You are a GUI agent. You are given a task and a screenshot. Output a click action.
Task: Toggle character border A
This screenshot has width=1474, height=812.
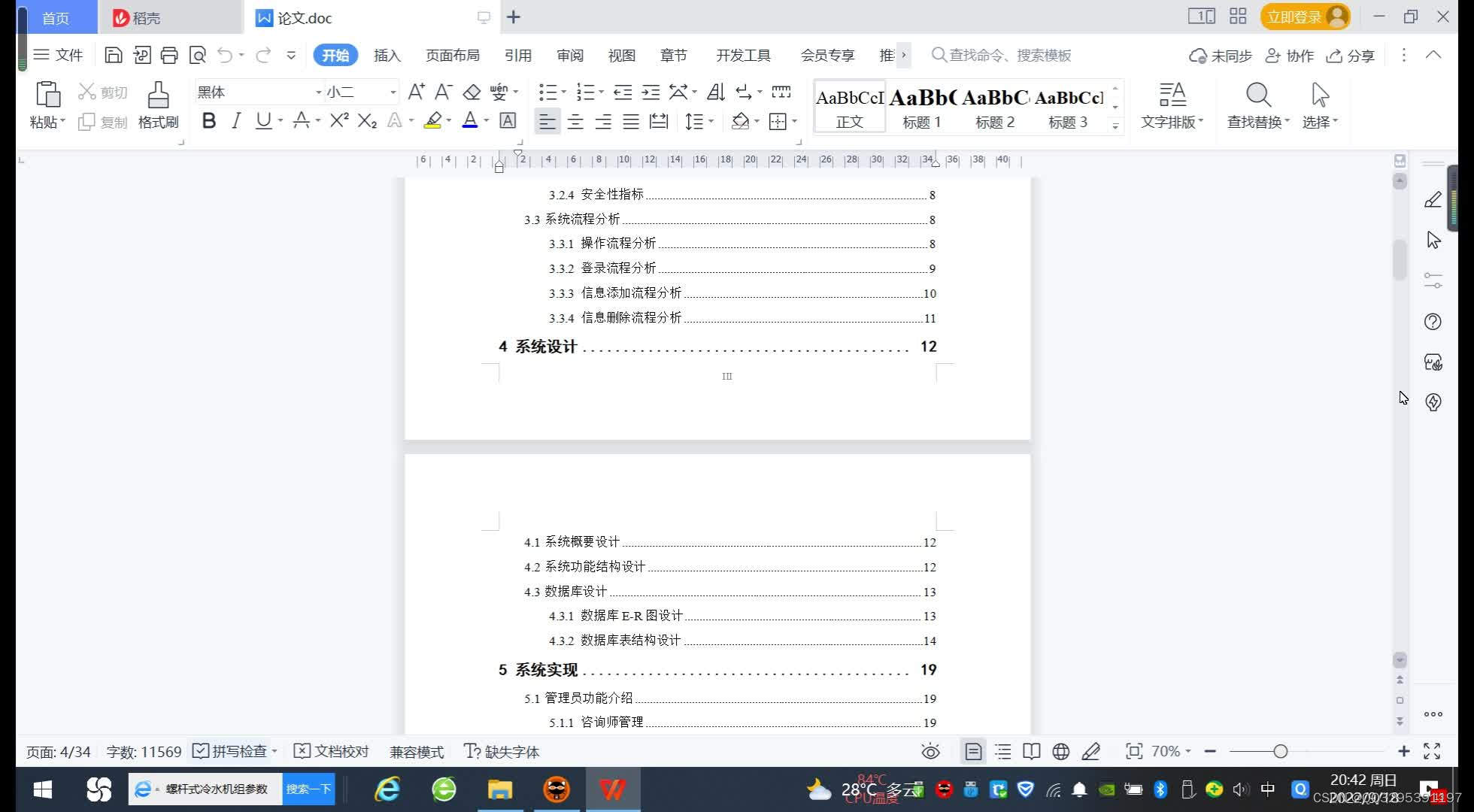point(508,120)
